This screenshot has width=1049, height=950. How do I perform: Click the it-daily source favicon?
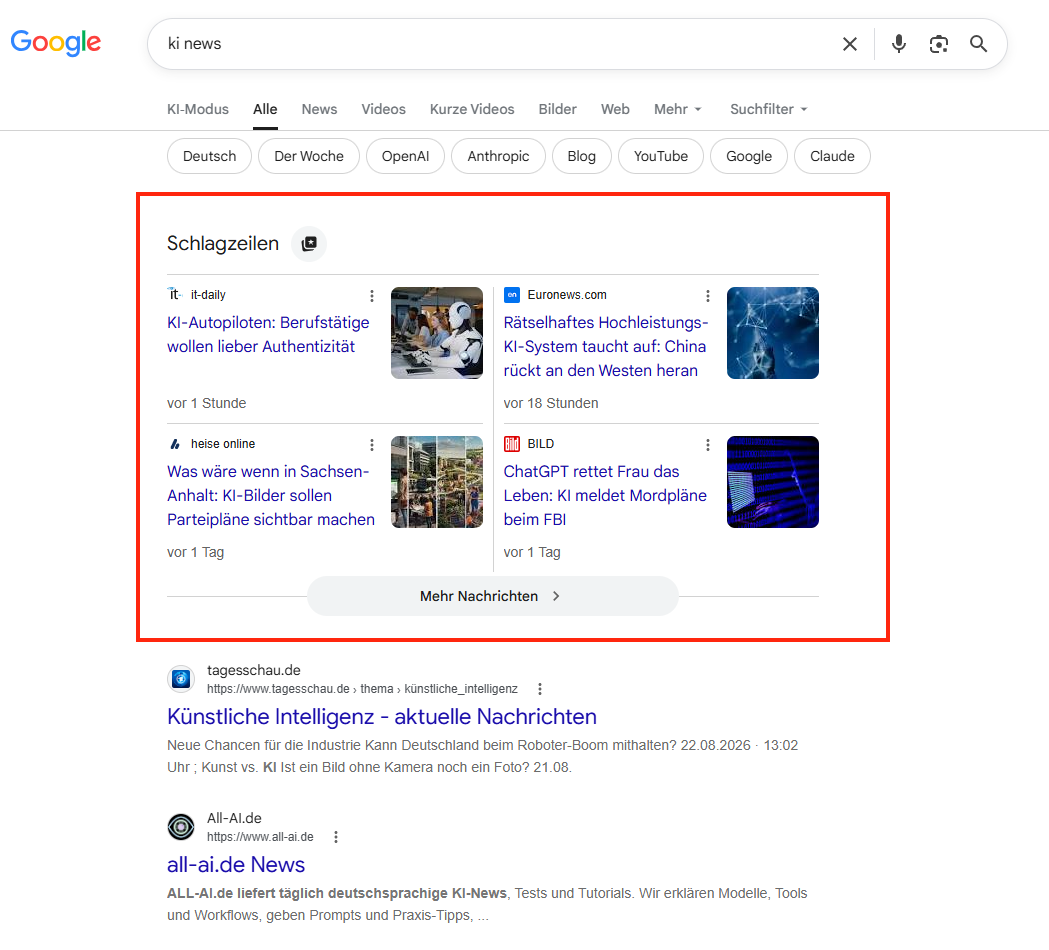(x=175, y=294)
